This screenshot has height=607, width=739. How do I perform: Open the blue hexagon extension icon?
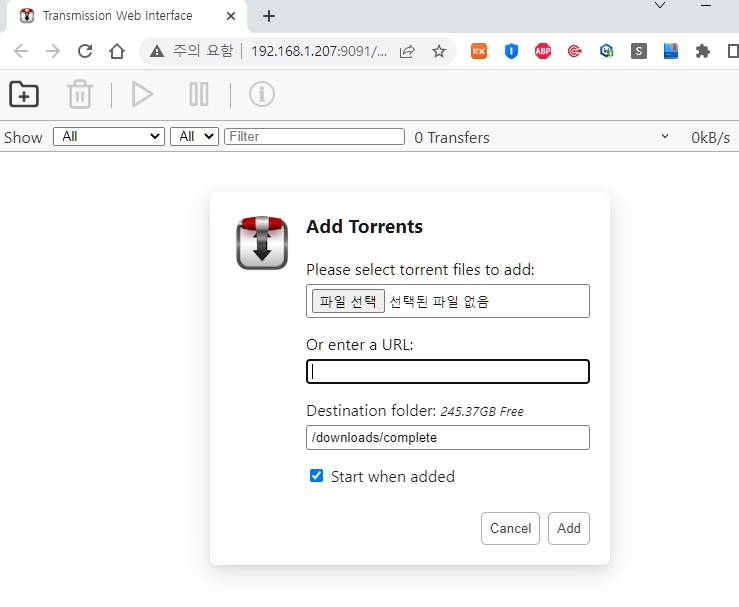pos(607,51)
